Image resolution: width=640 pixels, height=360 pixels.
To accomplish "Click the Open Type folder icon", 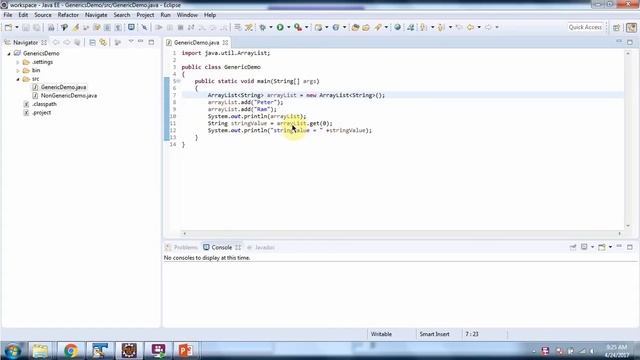I will pyautogui.click(x=356, y=27).
